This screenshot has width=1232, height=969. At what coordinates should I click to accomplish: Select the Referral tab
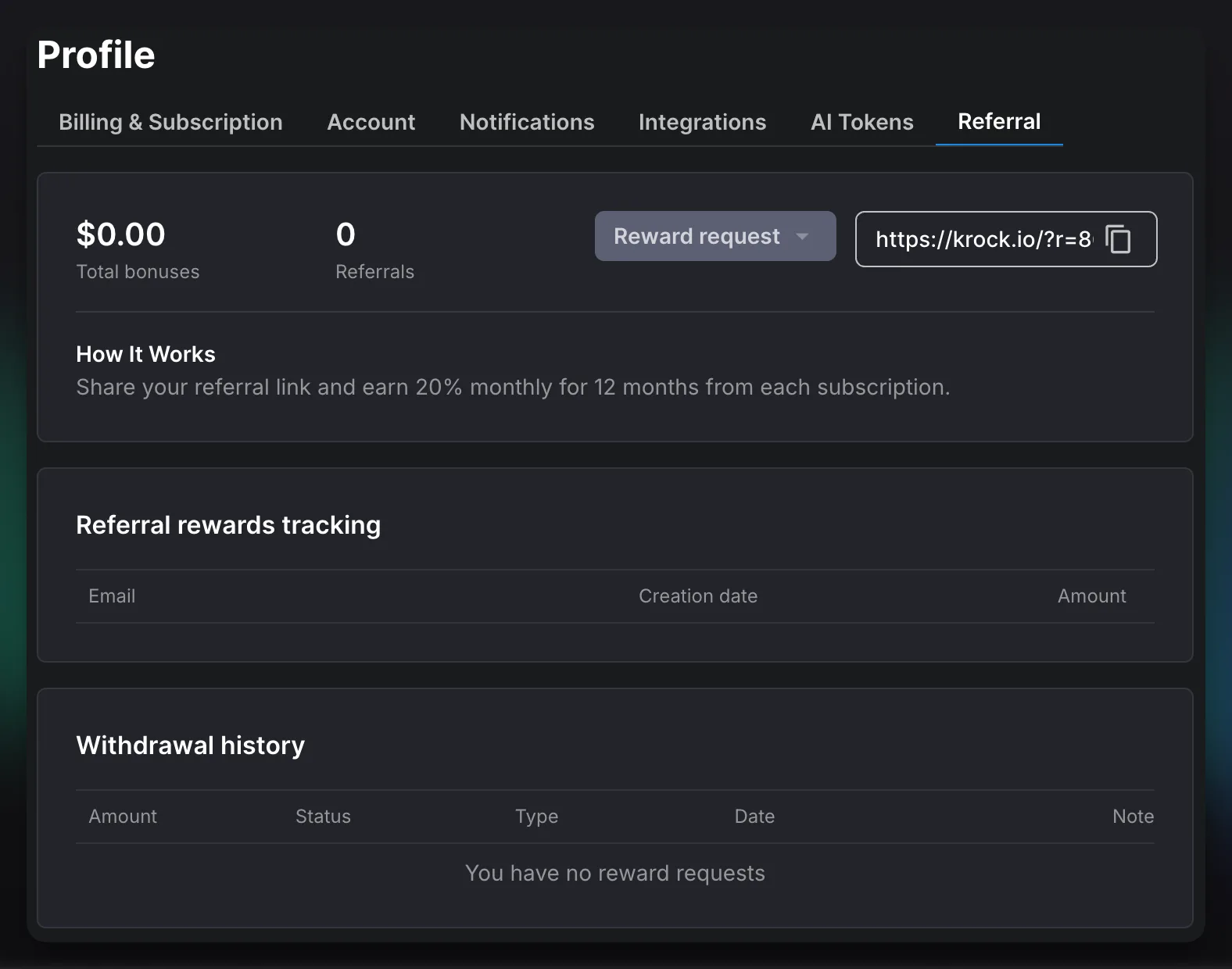click(998, 122)
